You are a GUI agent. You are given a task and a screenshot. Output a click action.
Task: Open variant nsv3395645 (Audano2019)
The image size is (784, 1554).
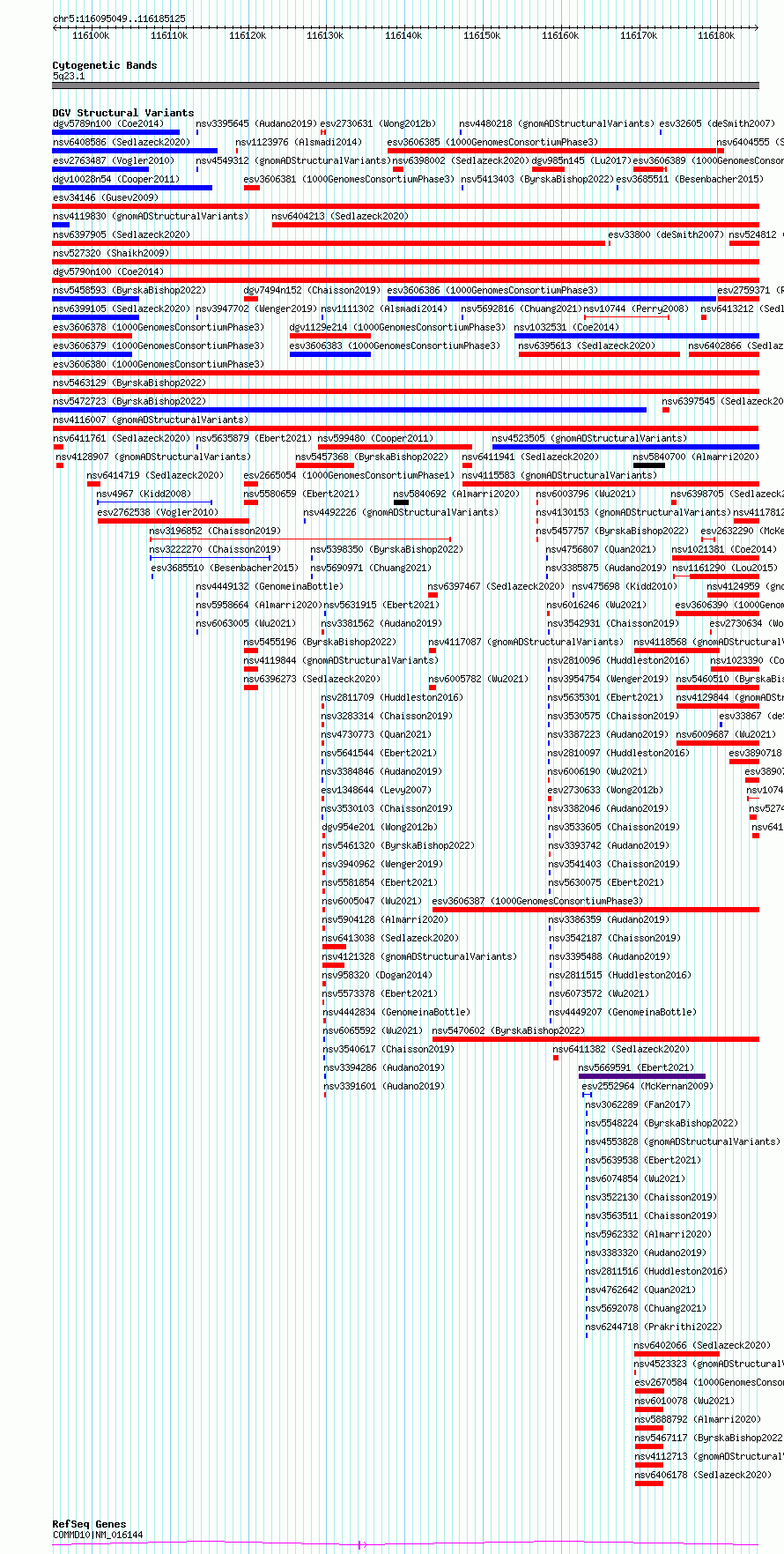[x=256, y=123]
